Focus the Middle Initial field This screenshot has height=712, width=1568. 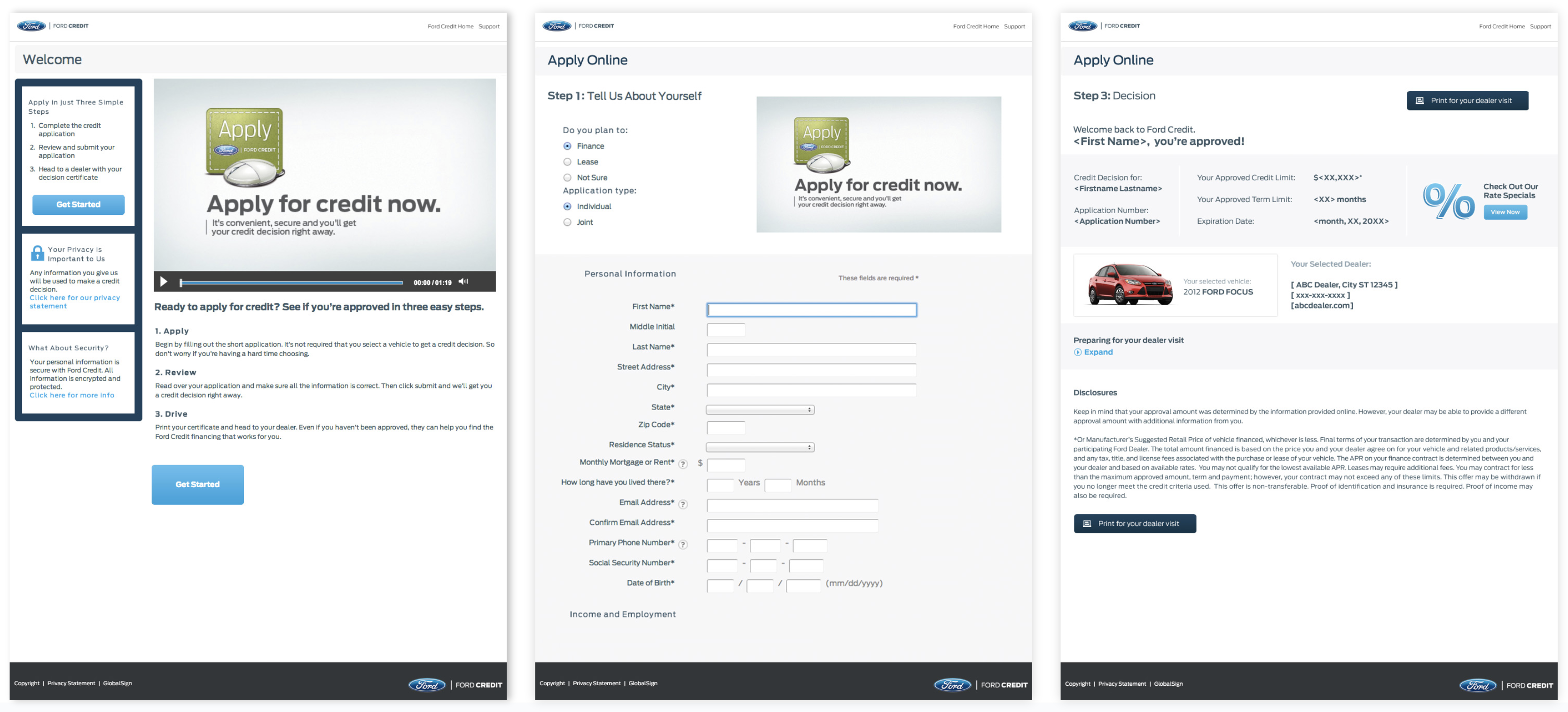(726, 330)
